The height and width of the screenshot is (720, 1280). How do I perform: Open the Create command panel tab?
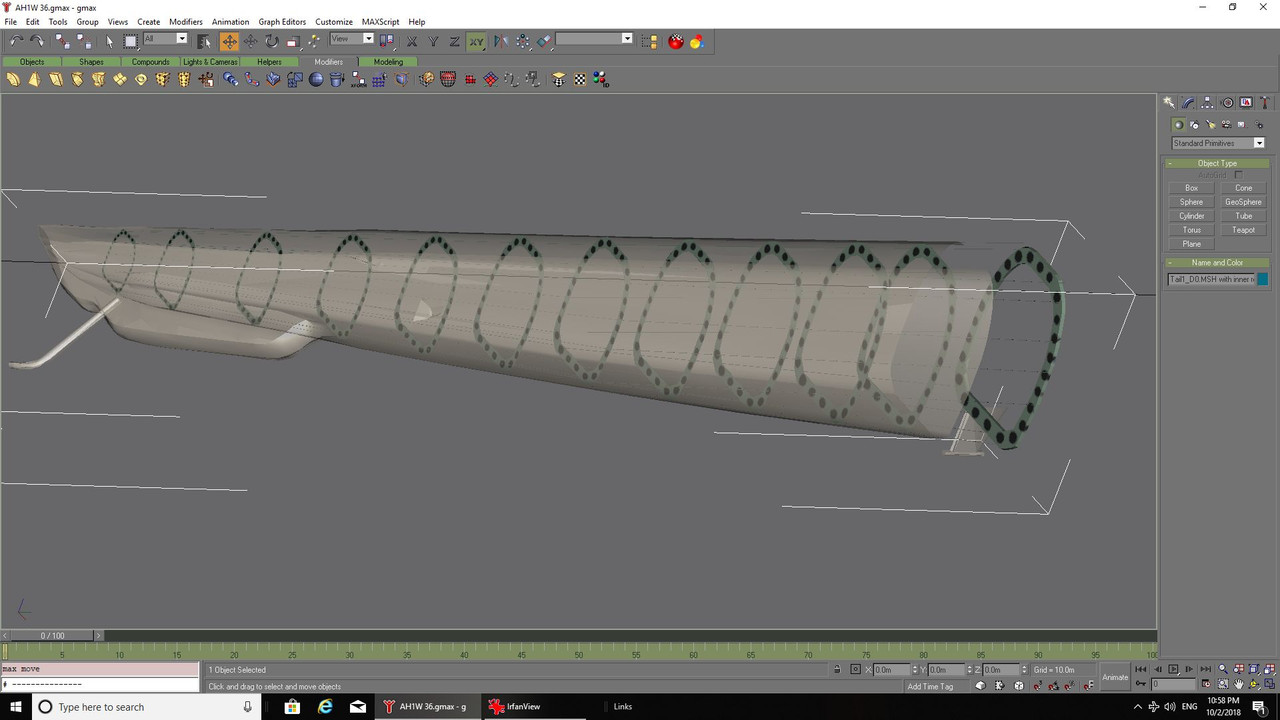1169,103
